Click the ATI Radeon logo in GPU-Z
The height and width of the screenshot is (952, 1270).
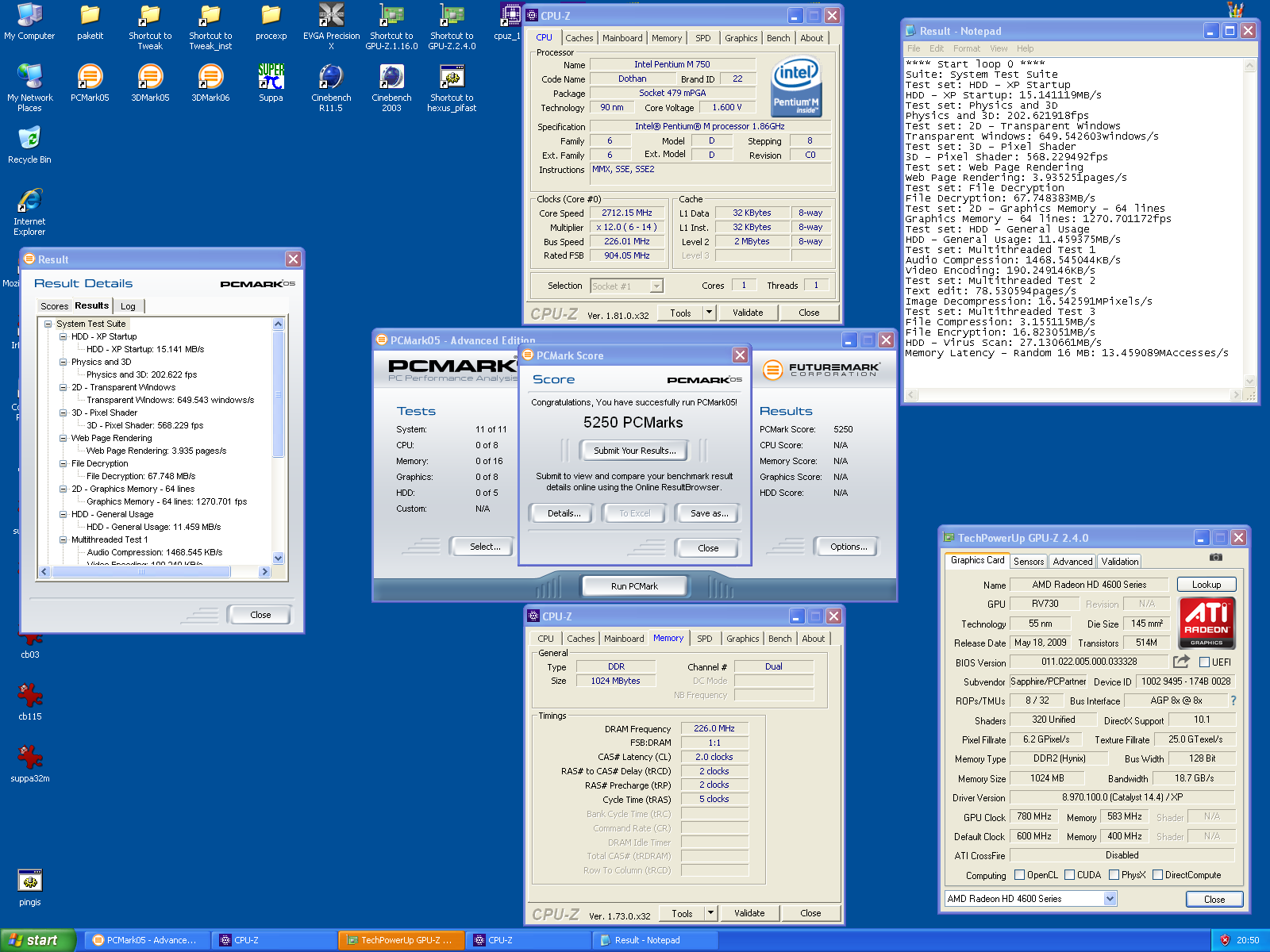1206,623
